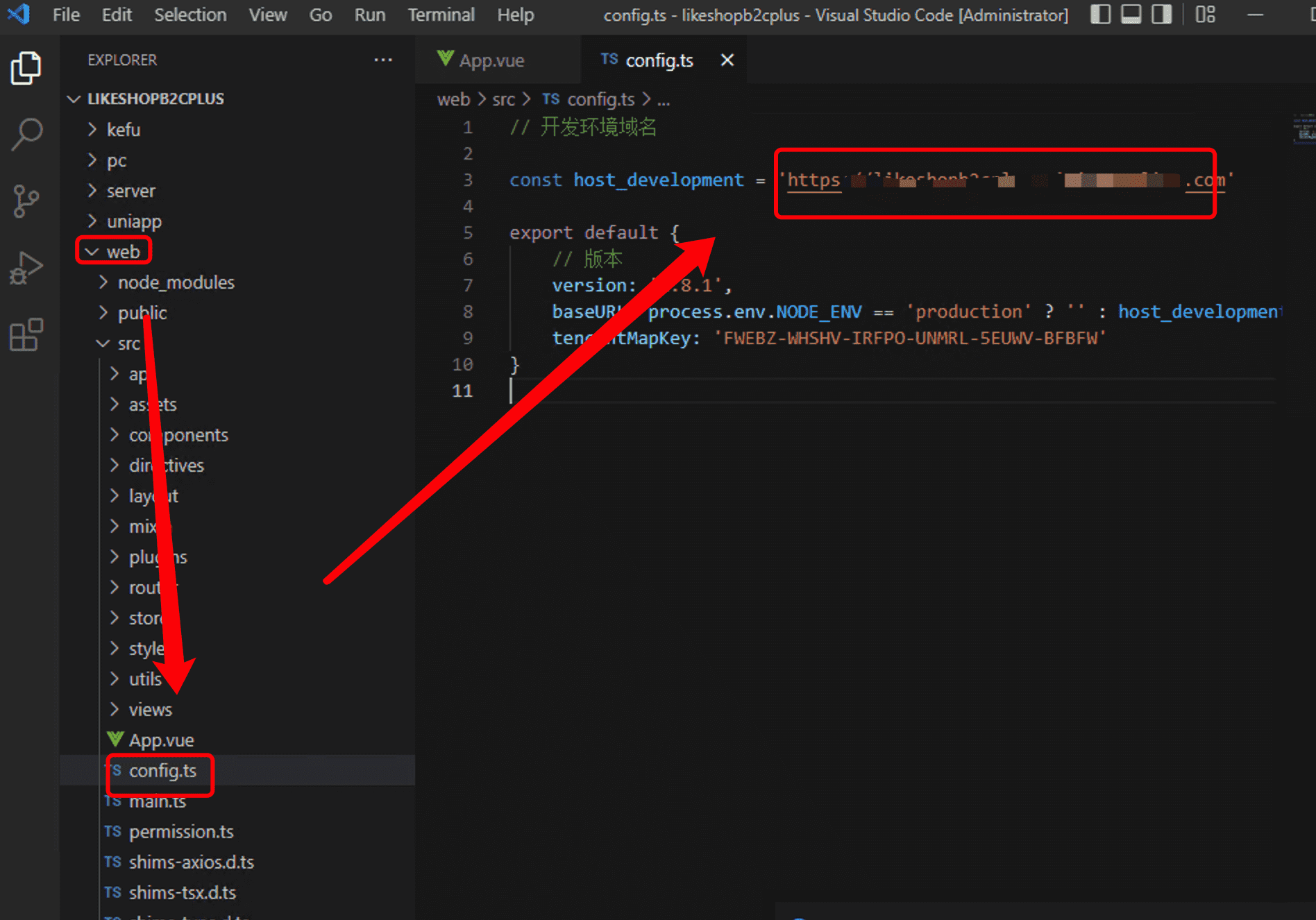Click the VS Code logo icon

[x=19, y=14]
